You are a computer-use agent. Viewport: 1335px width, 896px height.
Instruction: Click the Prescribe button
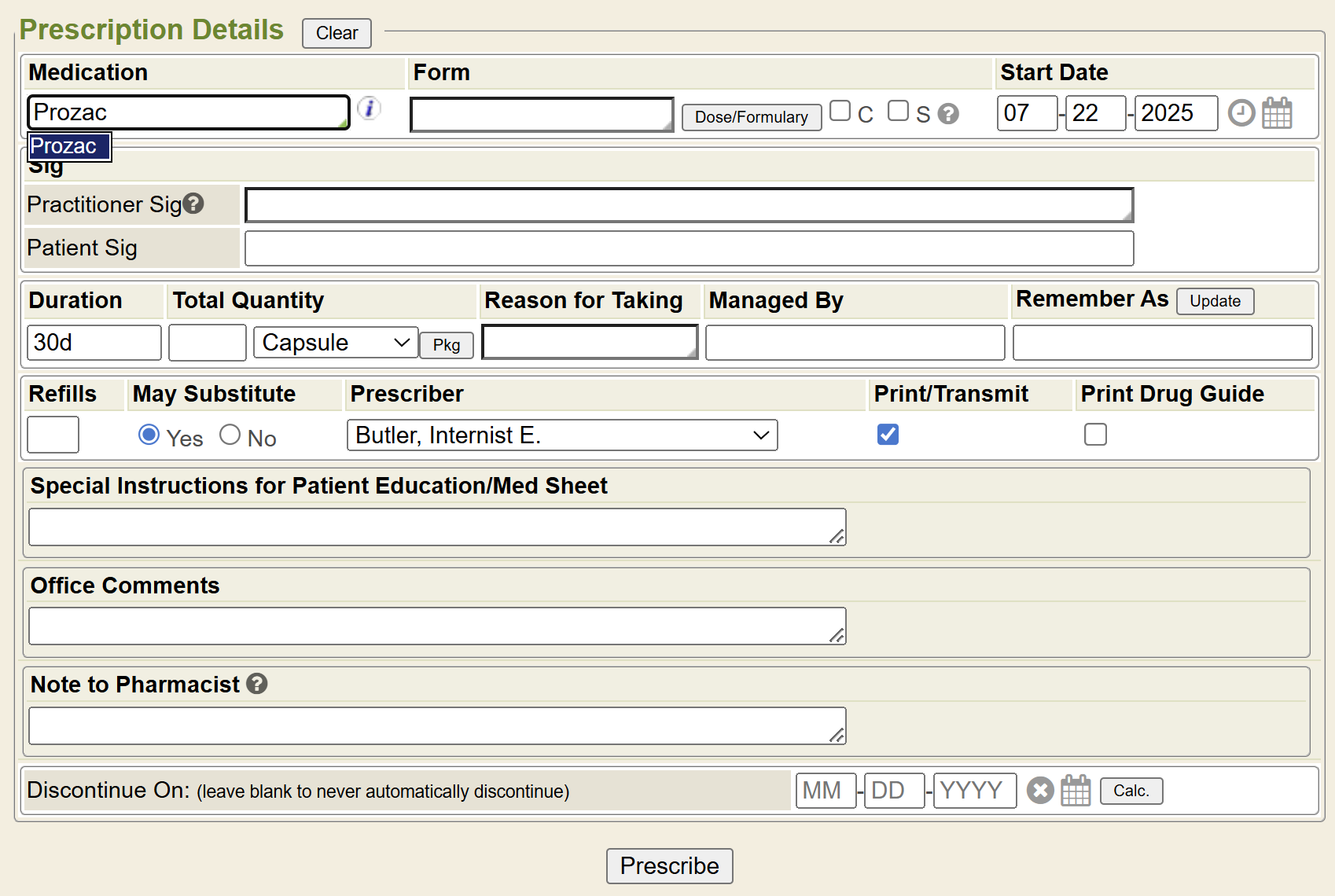pos(669,865)
